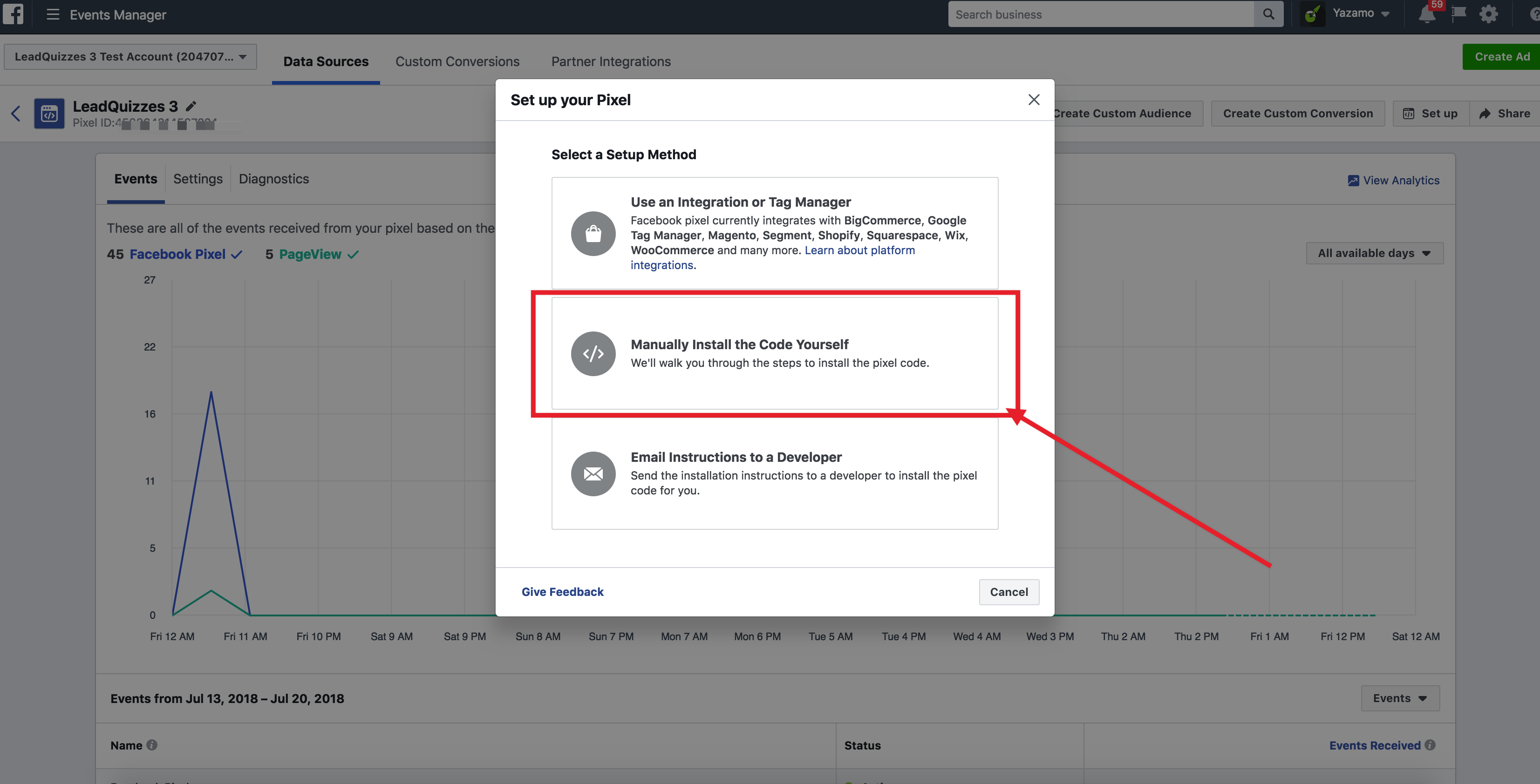Click the info icon next to Name
This screenshot has height=784, width=1540.
(152, 744)
